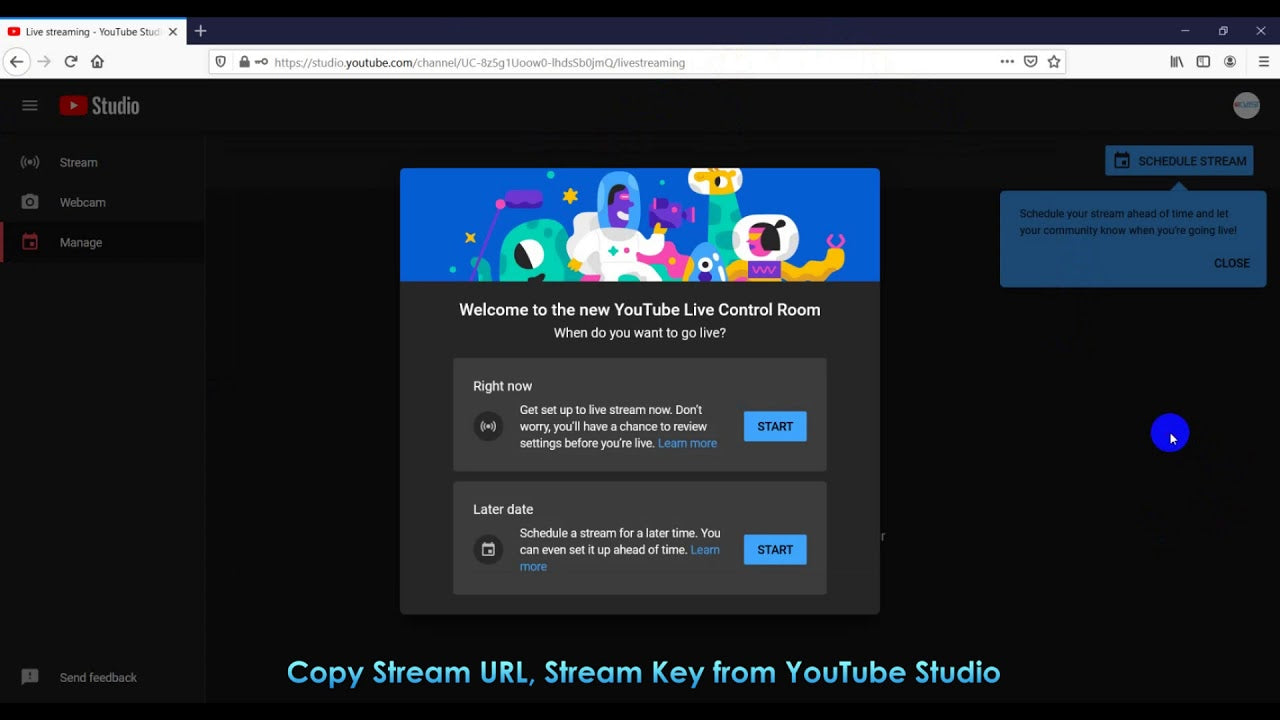Open Learn more link under Later date
Viewport: 1280px width, 720px height.
pos(704,550)
